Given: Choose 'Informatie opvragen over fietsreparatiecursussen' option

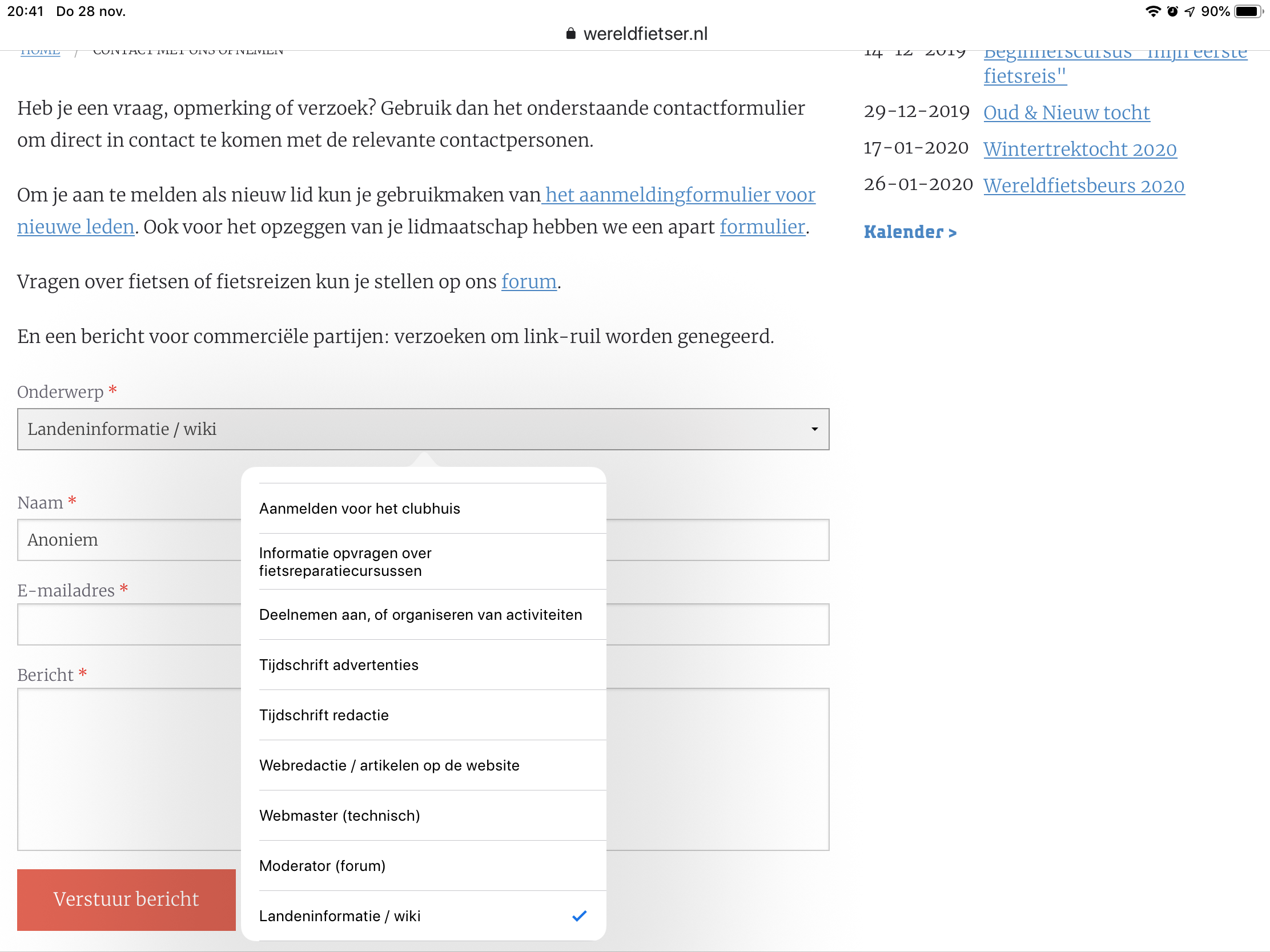Looking at the screenshot, I should coord(345,562).
